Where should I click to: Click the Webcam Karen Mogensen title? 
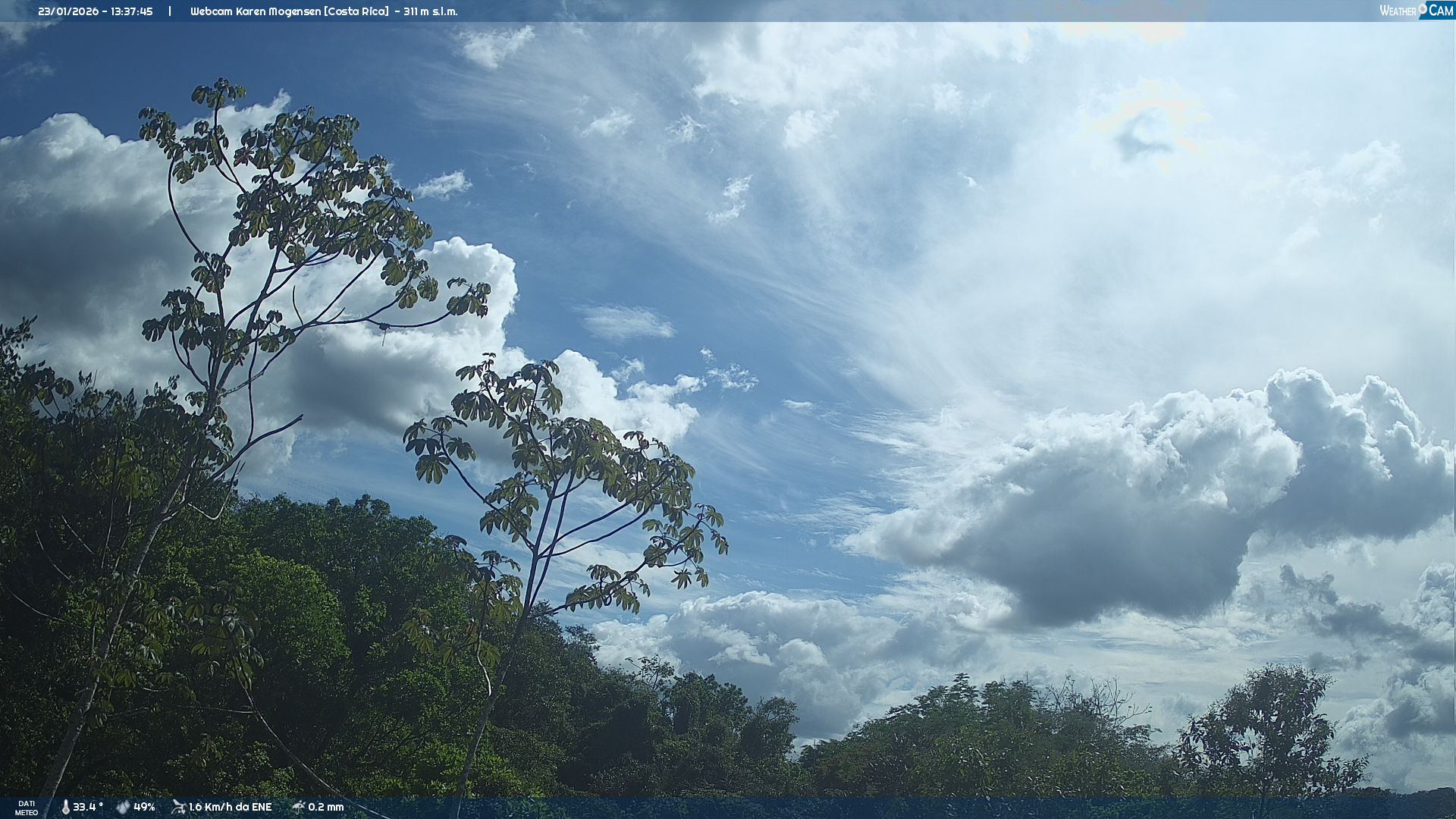click(x=255, y=11)
